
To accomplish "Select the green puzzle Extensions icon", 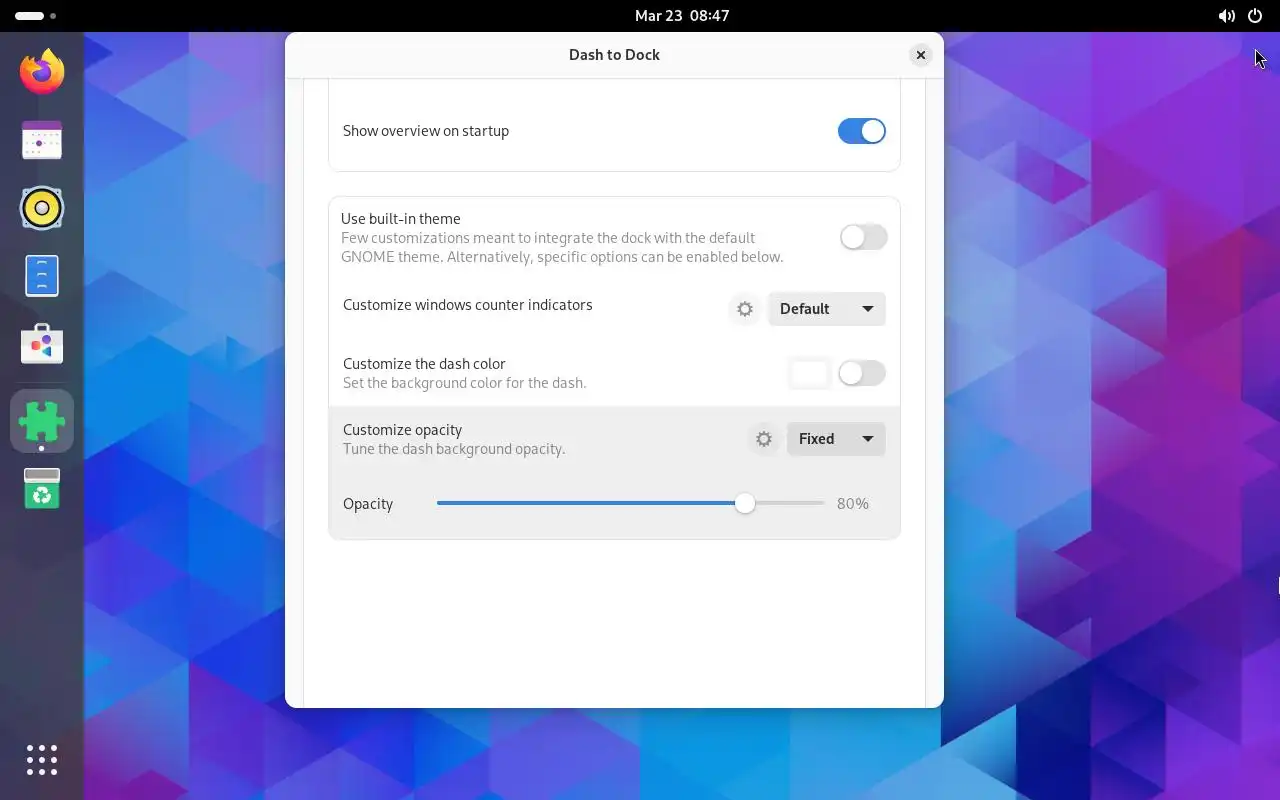I will 42,420.
